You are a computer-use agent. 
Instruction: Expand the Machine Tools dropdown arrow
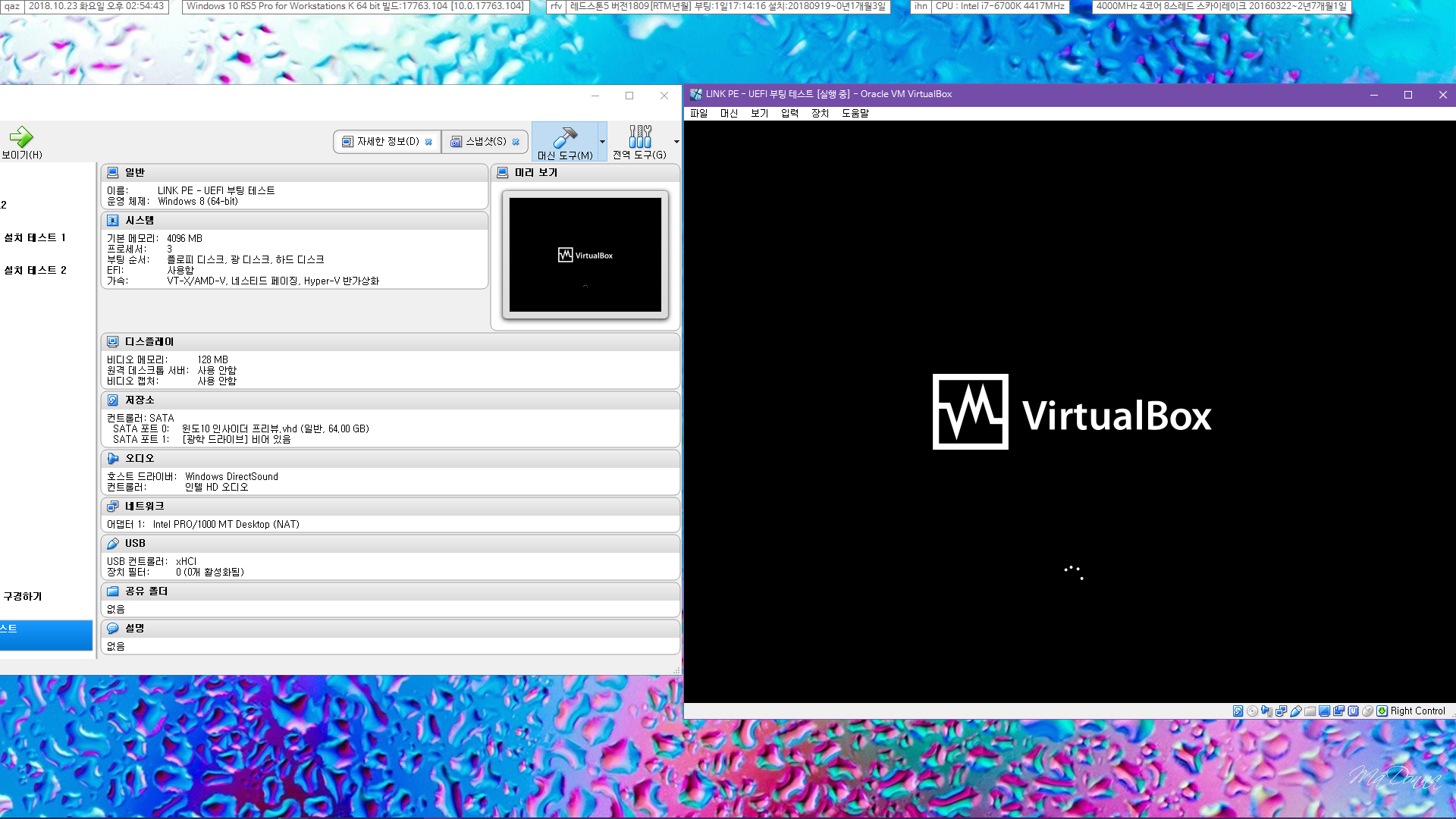(602, 141)
